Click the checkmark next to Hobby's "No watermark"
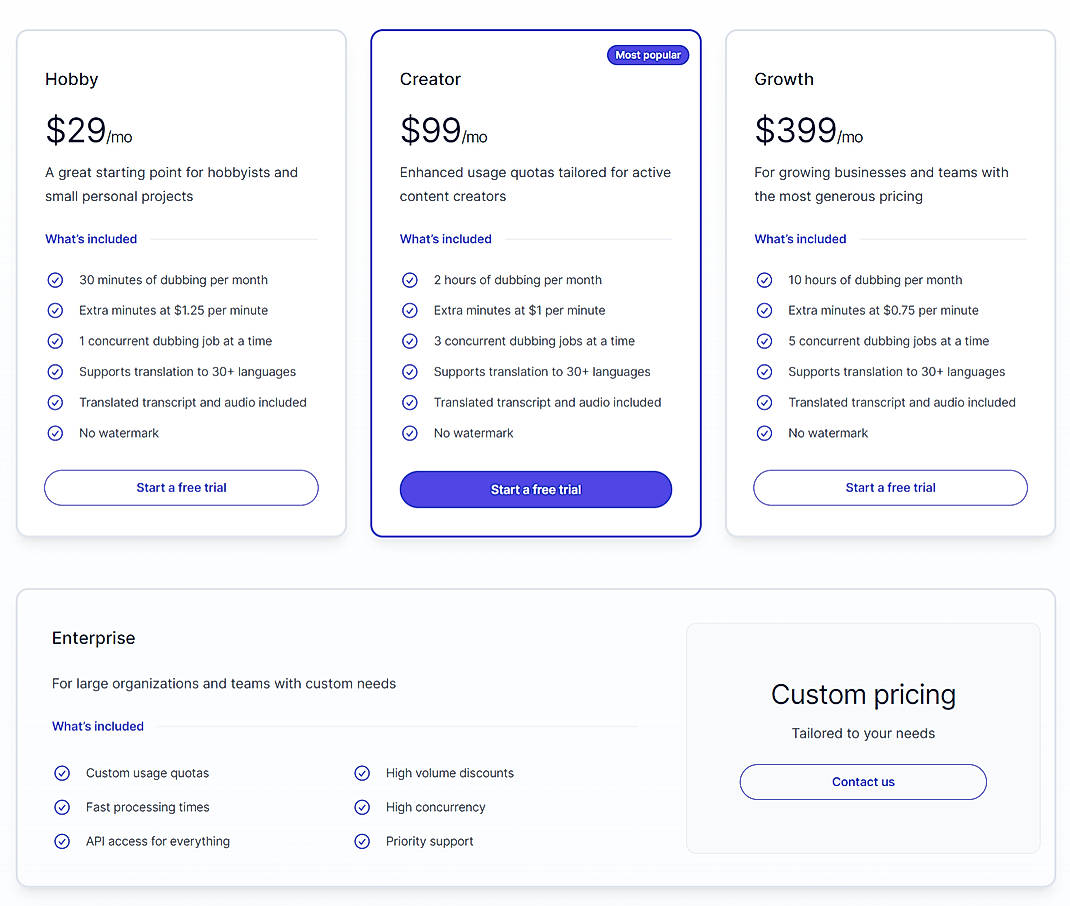 55,433
